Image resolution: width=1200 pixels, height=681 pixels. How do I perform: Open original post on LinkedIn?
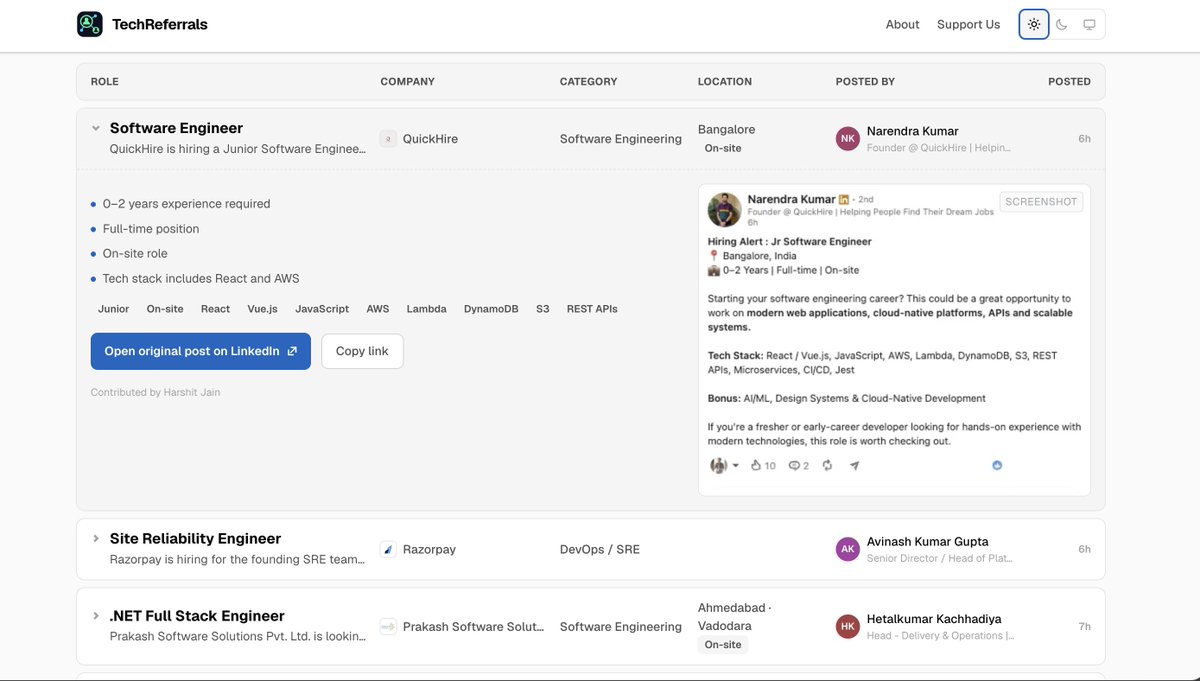(201, 351)
